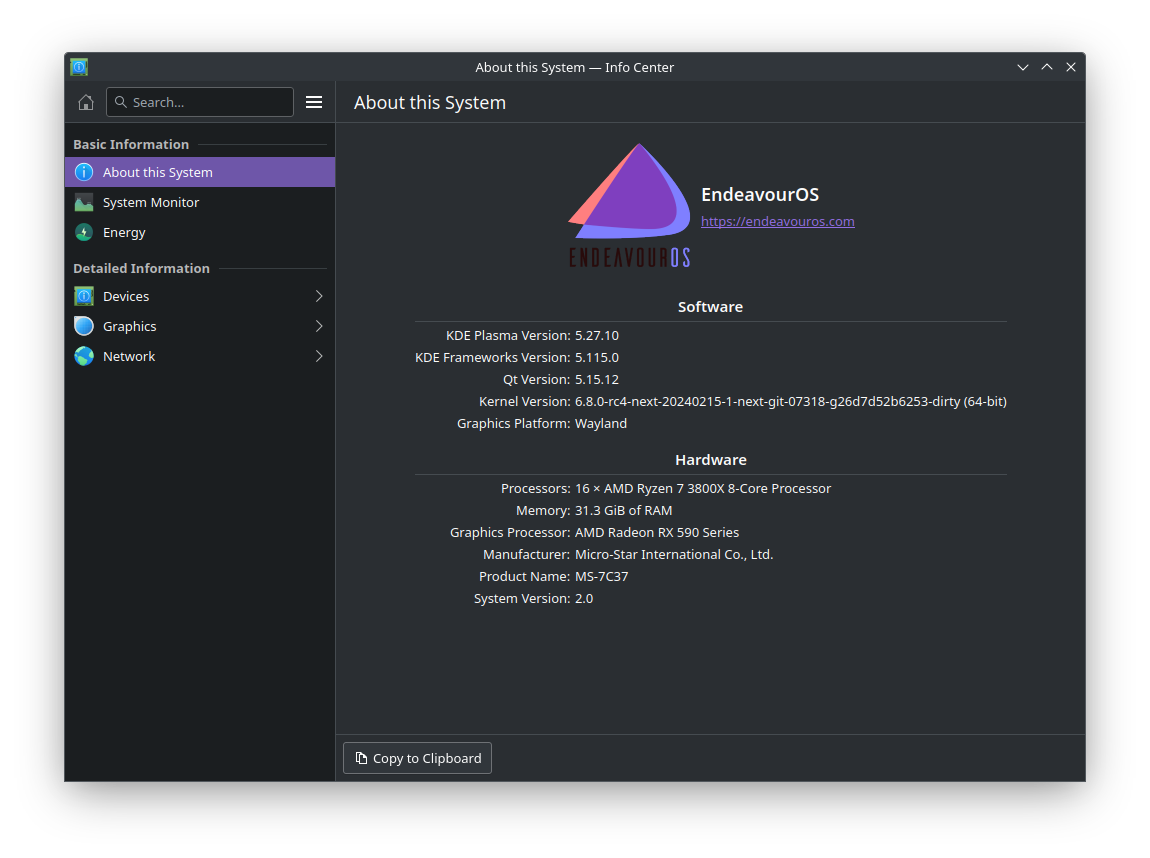Click the Energy icon
This screenshot has height=858, width=1150.
(x=84, y=232)
